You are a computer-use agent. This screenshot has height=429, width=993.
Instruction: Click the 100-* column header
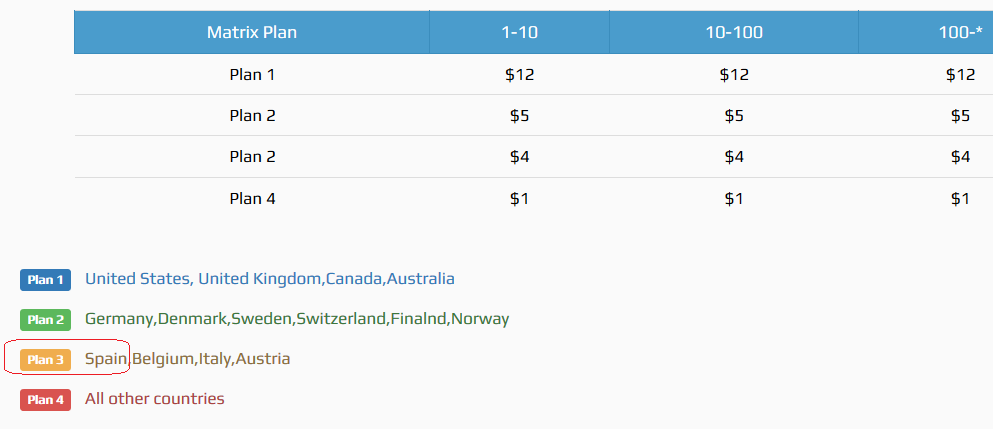point(960,32)
